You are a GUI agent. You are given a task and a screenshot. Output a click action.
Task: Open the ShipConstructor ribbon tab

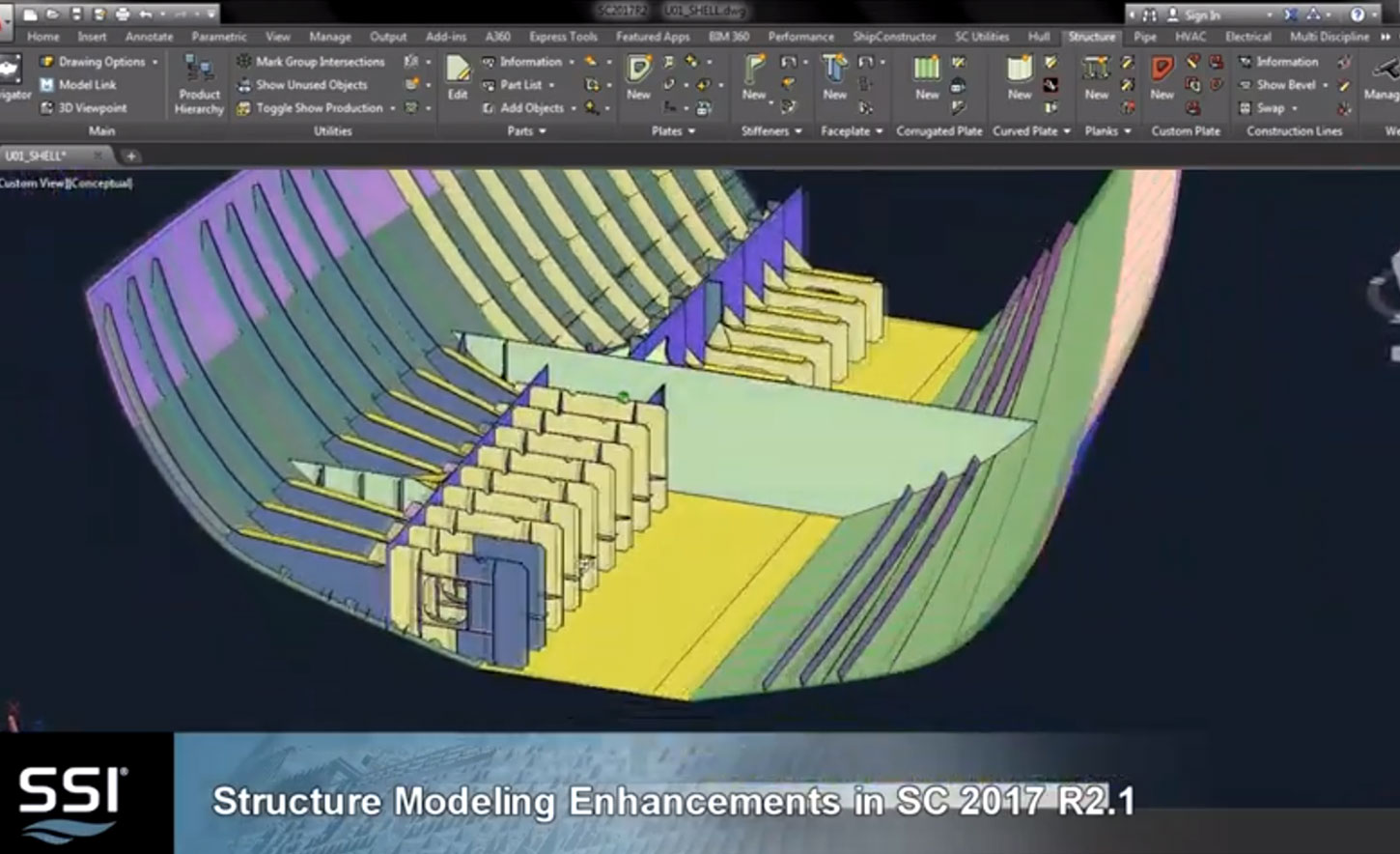[x=894, y=36]
